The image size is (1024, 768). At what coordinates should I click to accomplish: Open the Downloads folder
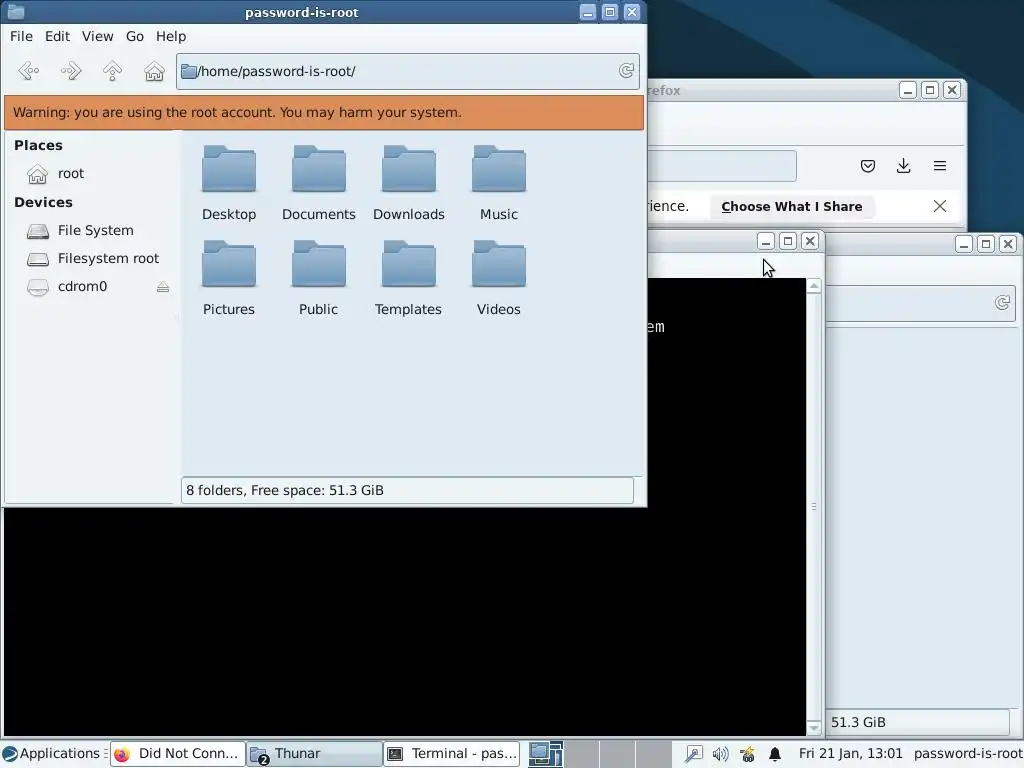pyautogui.click(x=409, y=183)
